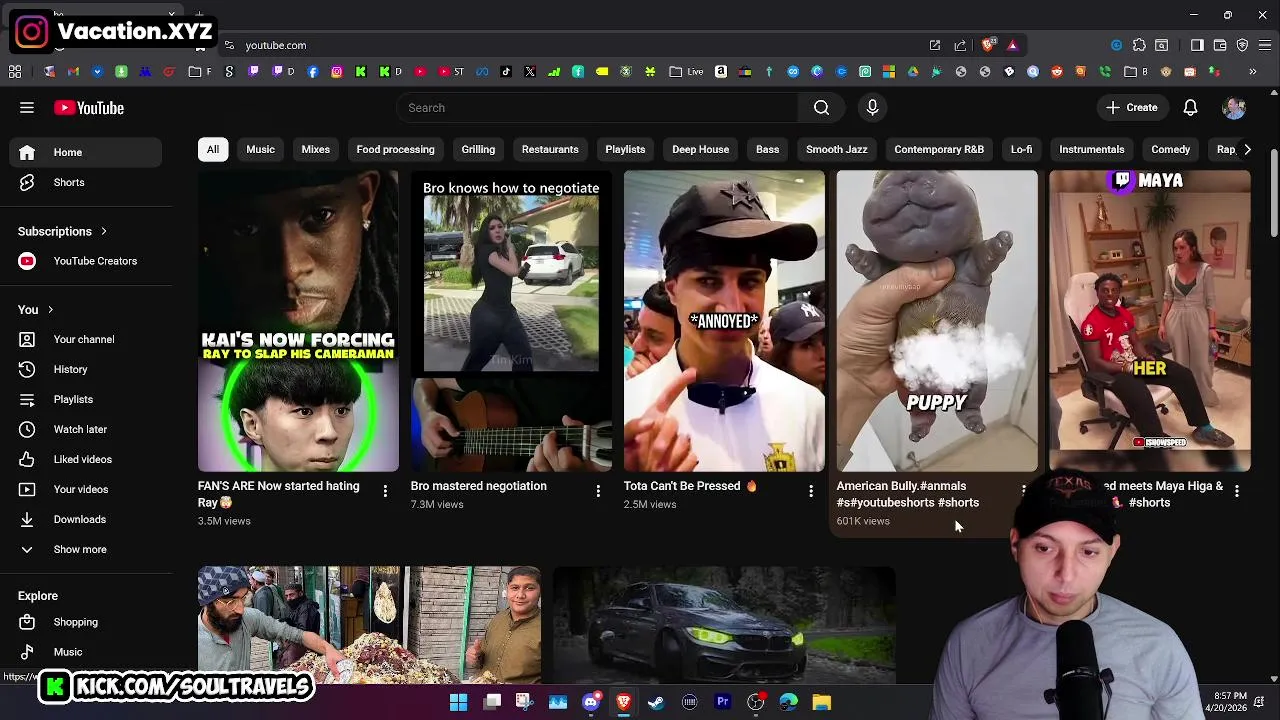1280x720 pixels.
Task: Open the notifications bell
Action: pyautogui.click(x=1190, y=108)
